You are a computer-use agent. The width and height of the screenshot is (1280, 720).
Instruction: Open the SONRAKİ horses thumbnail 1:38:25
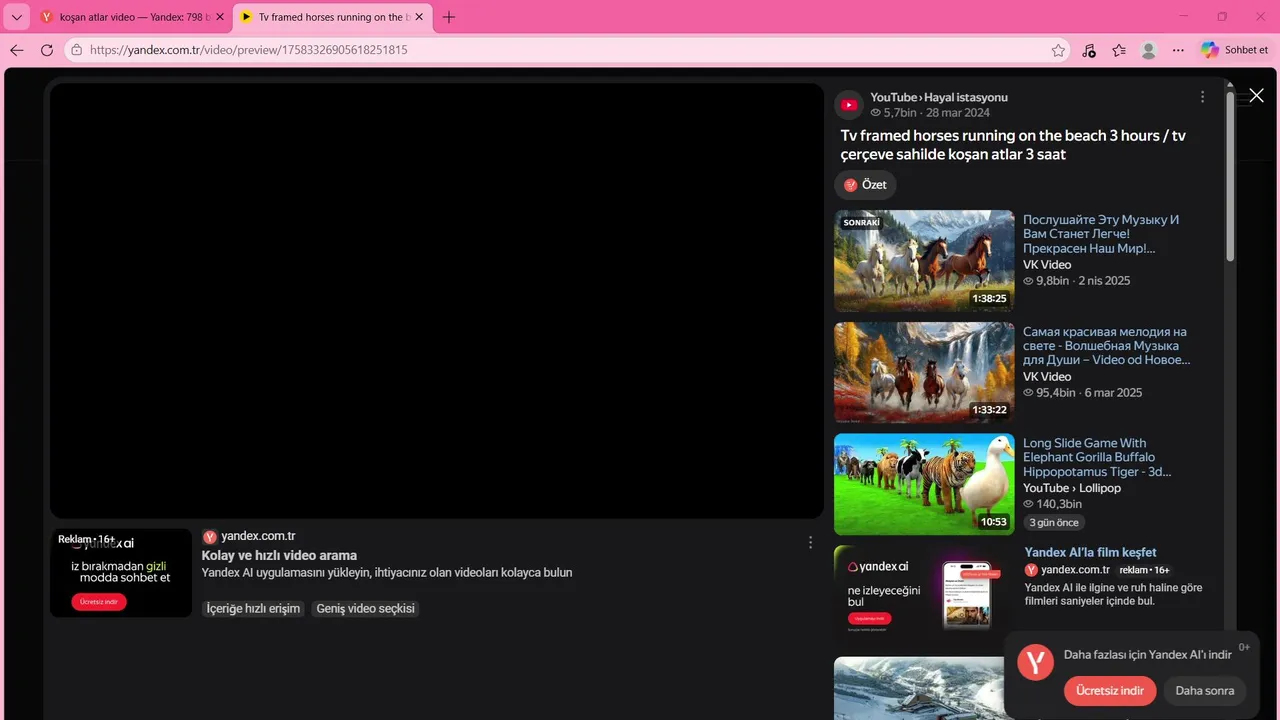point(924,260)
